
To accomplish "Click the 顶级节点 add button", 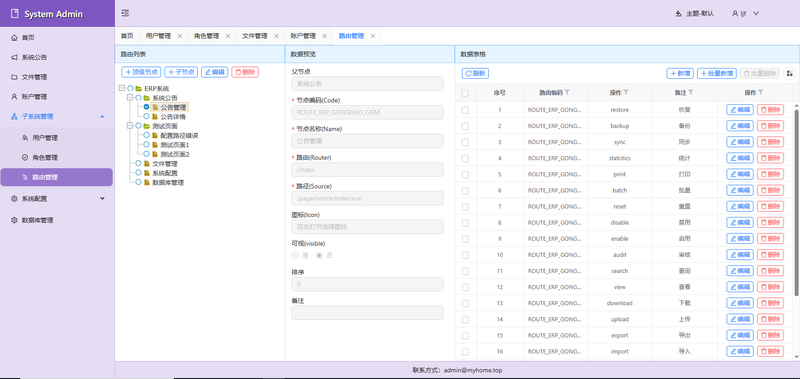I will [x=141, y=72].
